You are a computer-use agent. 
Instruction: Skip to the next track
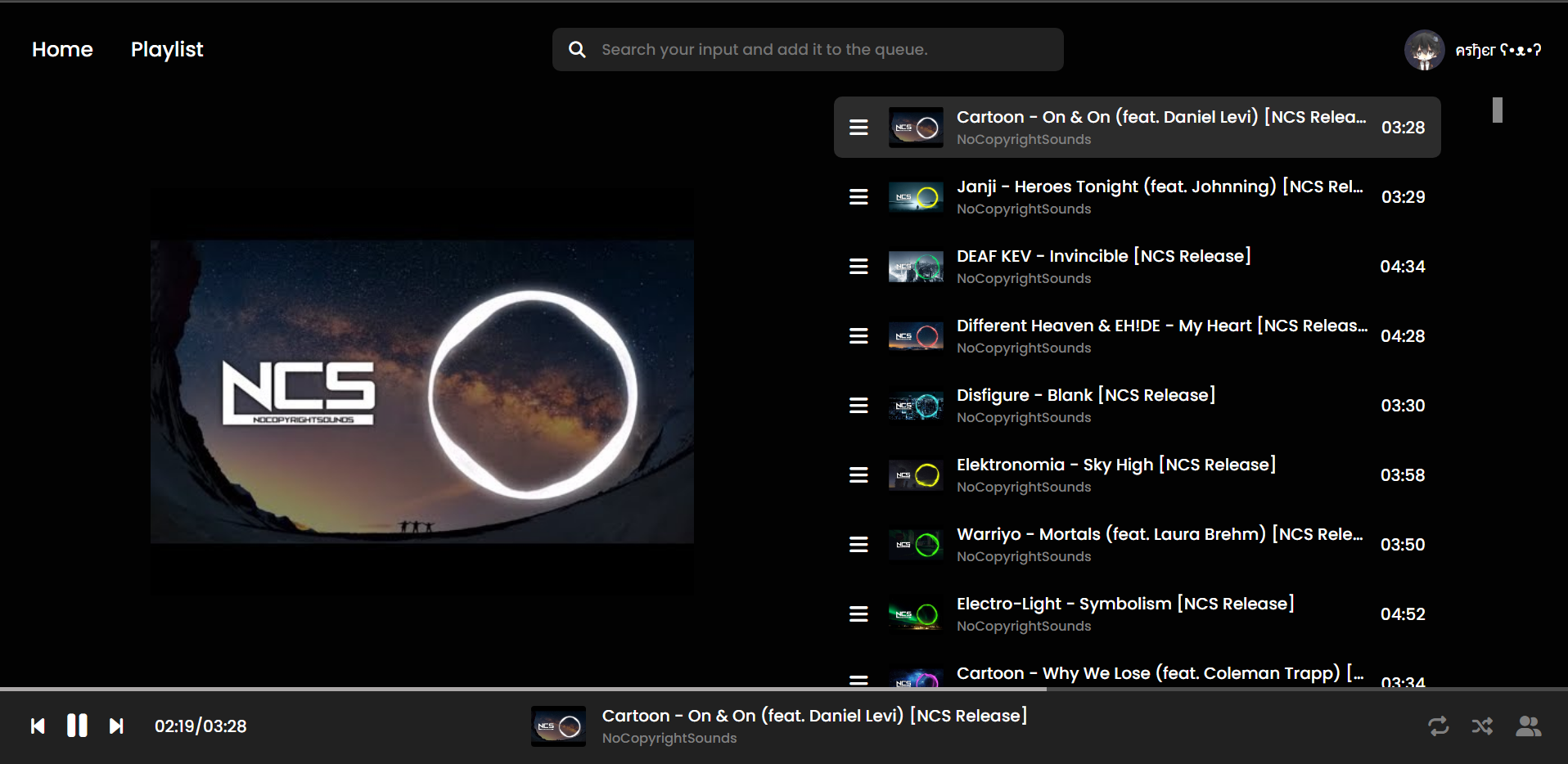(x=116, y=726)
